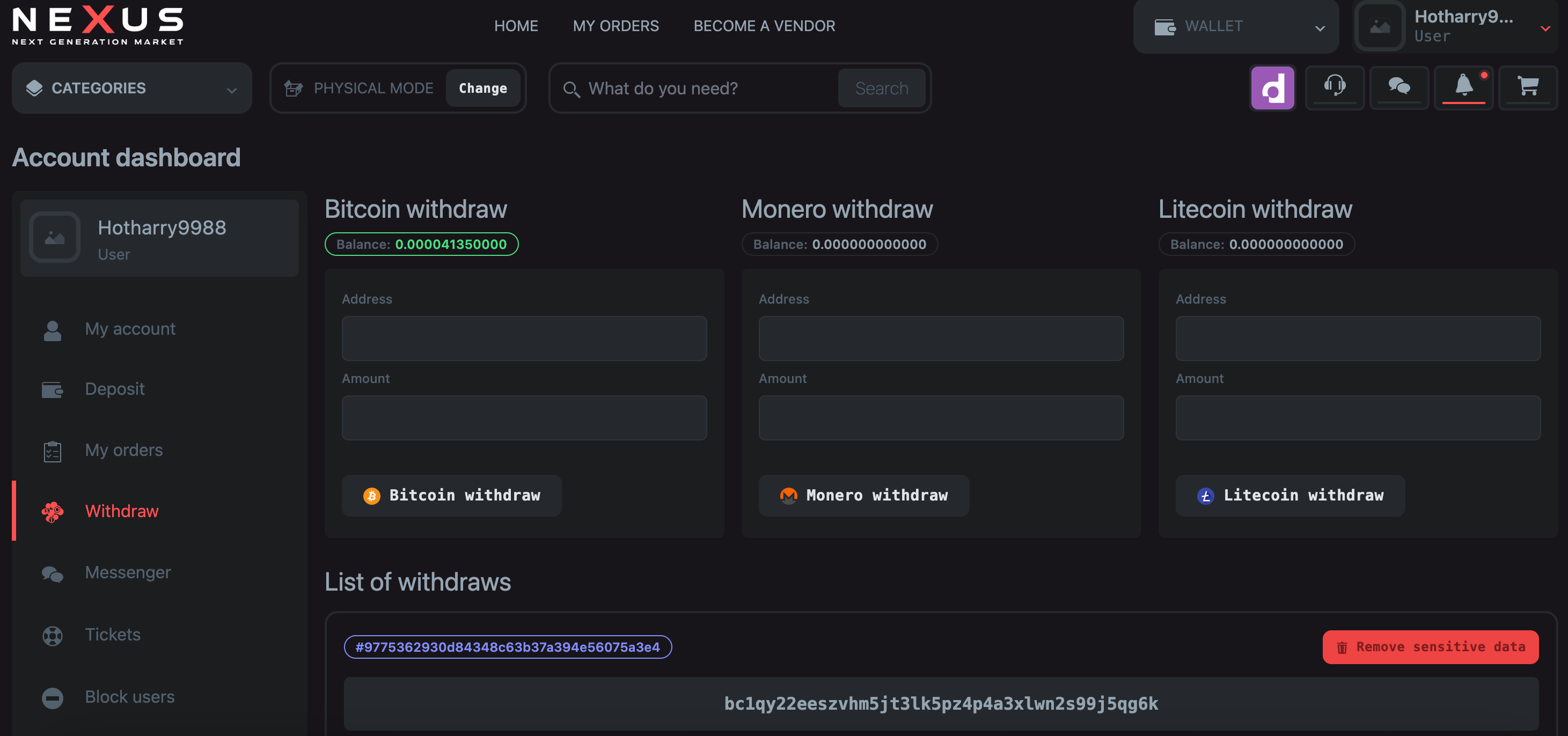Focus the Bitcoin Amount field
This screenshot has width=1568, height=736.
[524, 418]
